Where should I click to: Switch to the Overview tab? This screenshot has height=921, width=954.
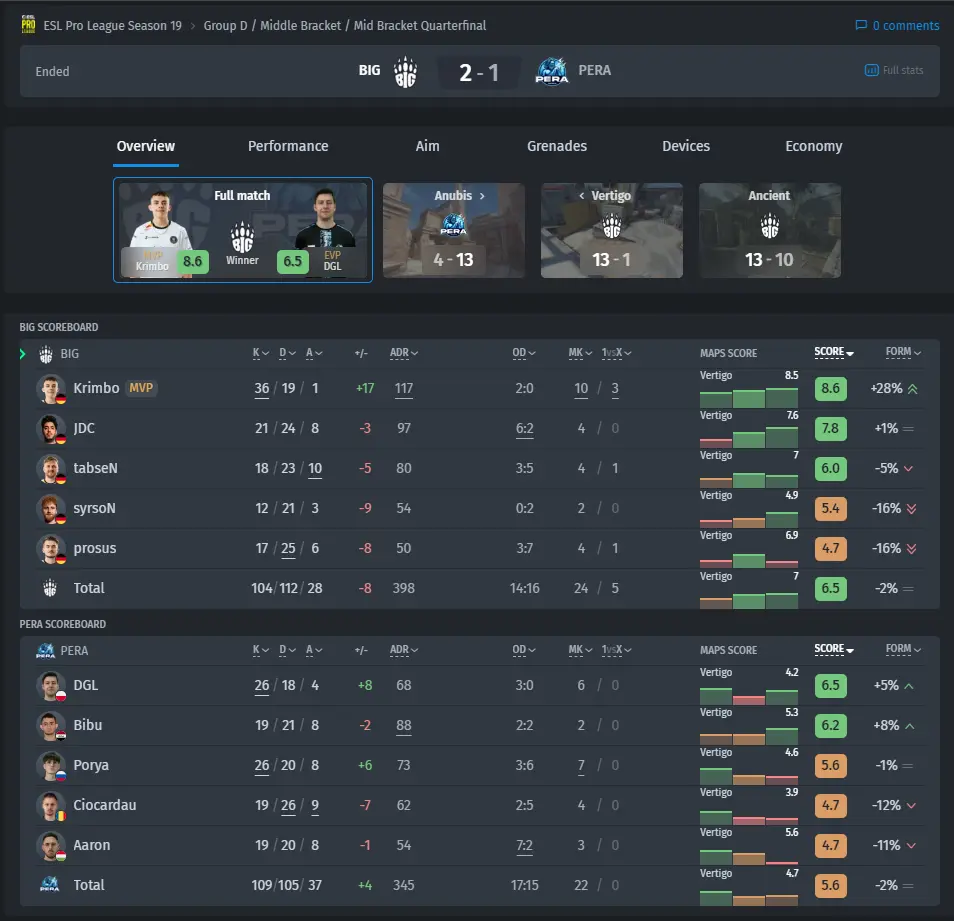click(x=145, y=147)
